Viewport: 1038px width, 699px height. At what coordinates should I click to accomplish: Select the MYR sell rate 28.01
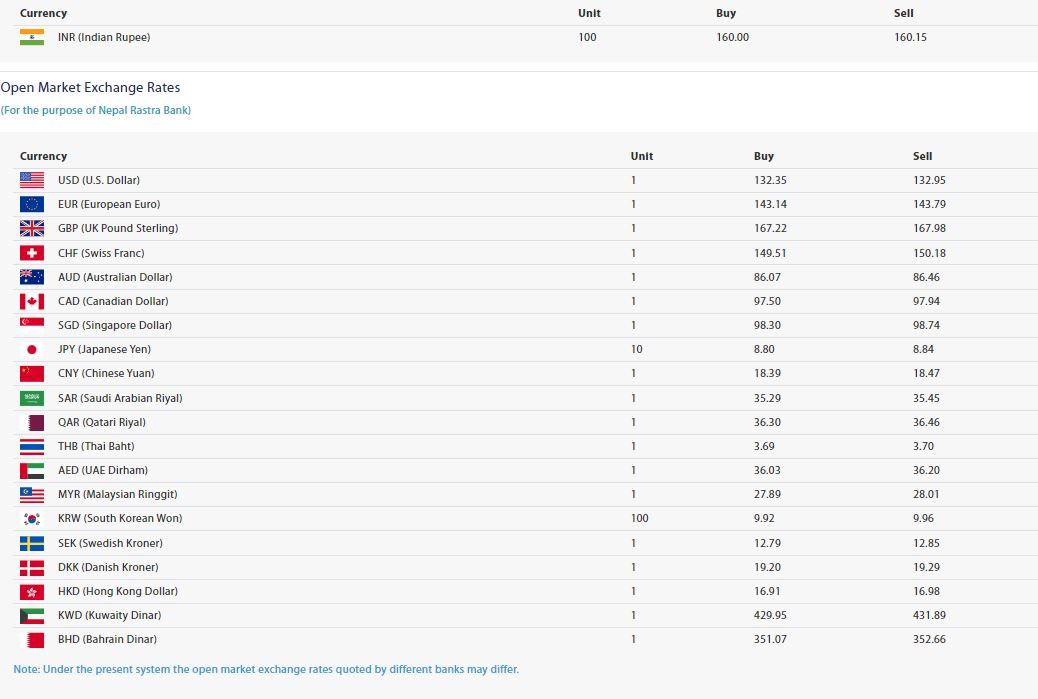coord(926,494)
